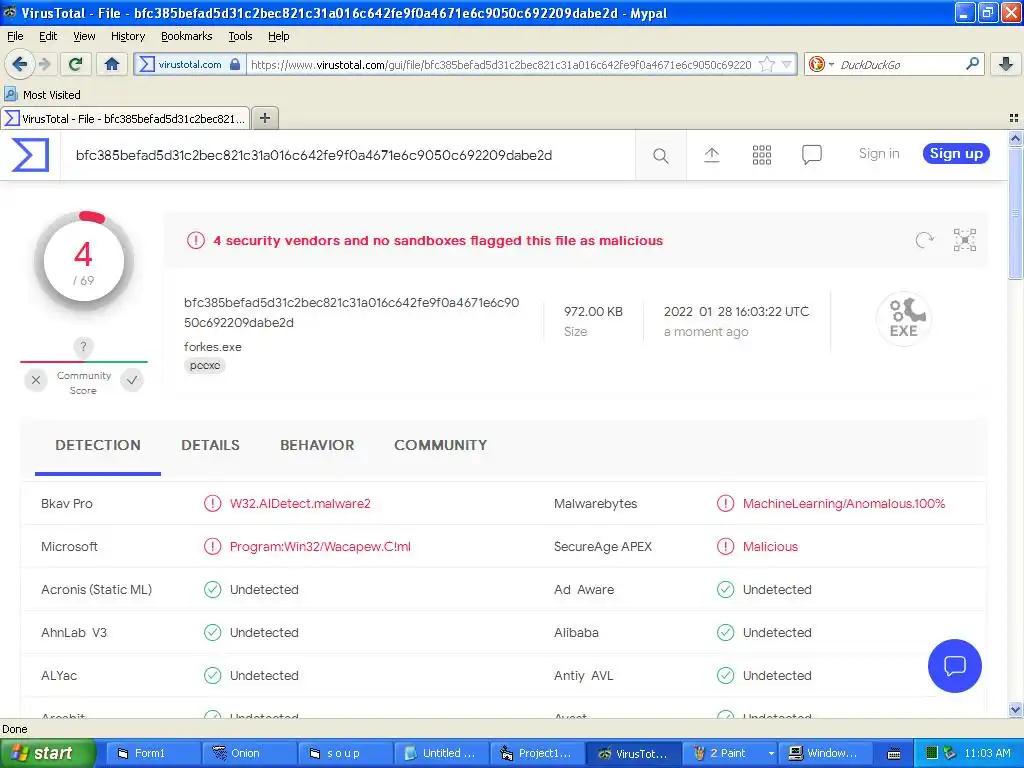This screenshot has height=768, width=1024.
Task: Click the list all tabs grid button
Action: click(1014, 118)
